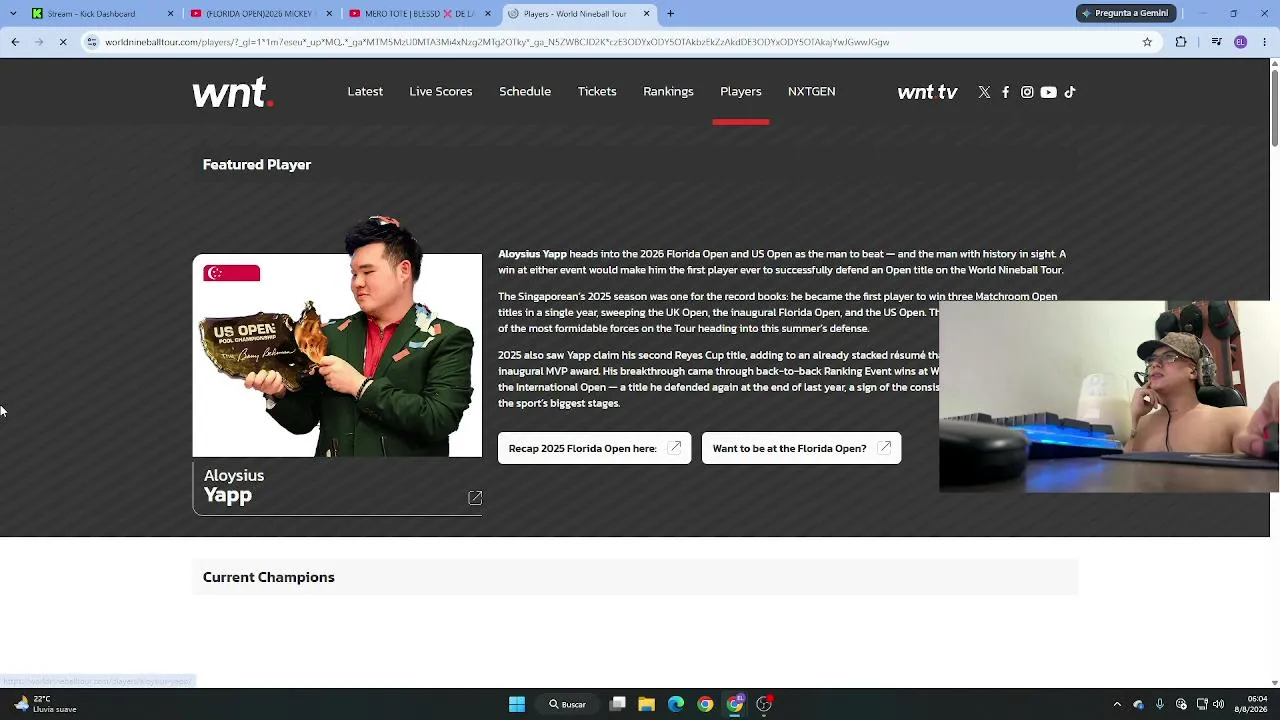The image size is (1280, 720).
Task: Open Aloysius Yapp profile via arrow icon
Action: [475, 498]
